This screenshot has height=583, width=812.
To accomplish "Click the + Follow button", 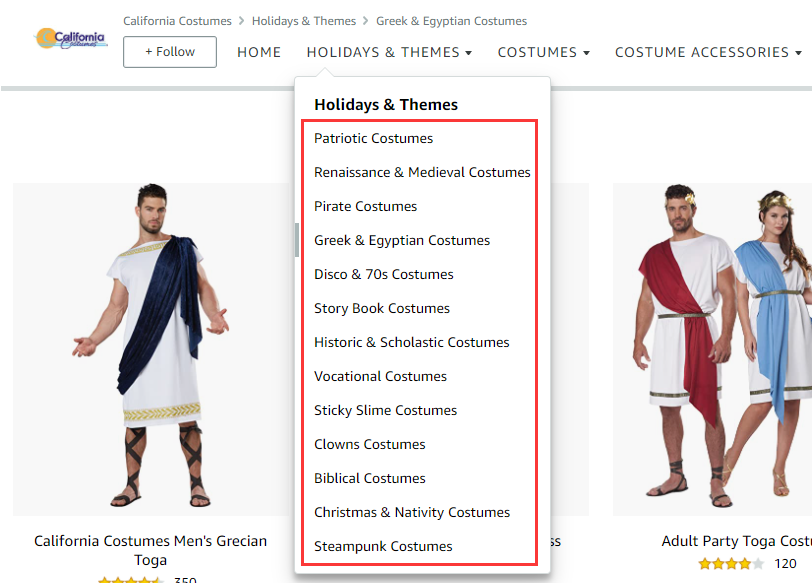I will tap(170, 52).
